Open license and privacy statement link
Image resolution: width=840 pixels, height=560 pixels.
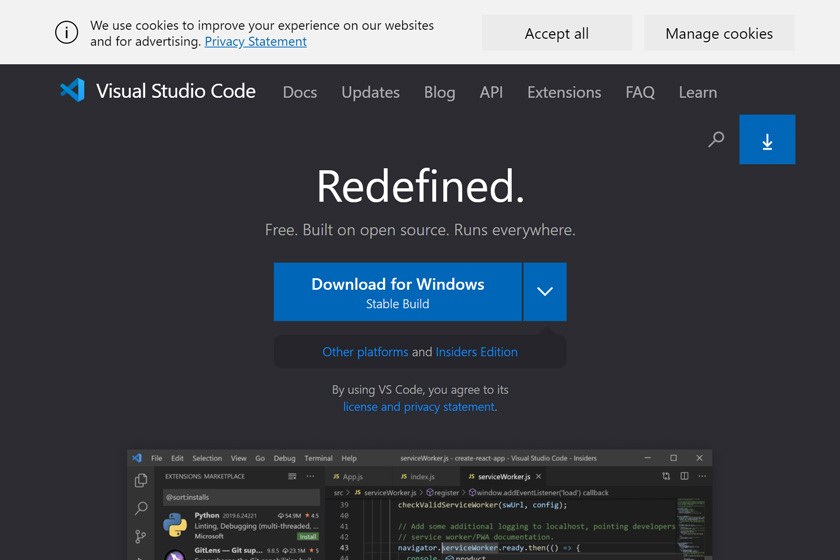point(419,407)
